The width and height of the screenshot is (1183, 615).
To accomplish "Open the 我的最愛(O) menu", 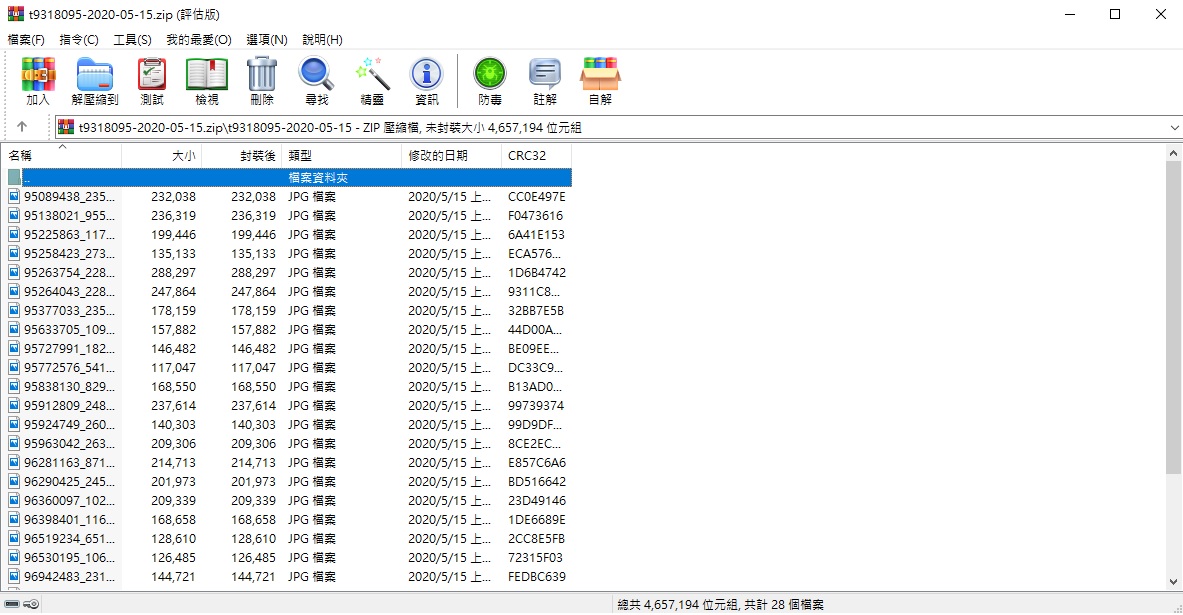I will click(198, 40).
